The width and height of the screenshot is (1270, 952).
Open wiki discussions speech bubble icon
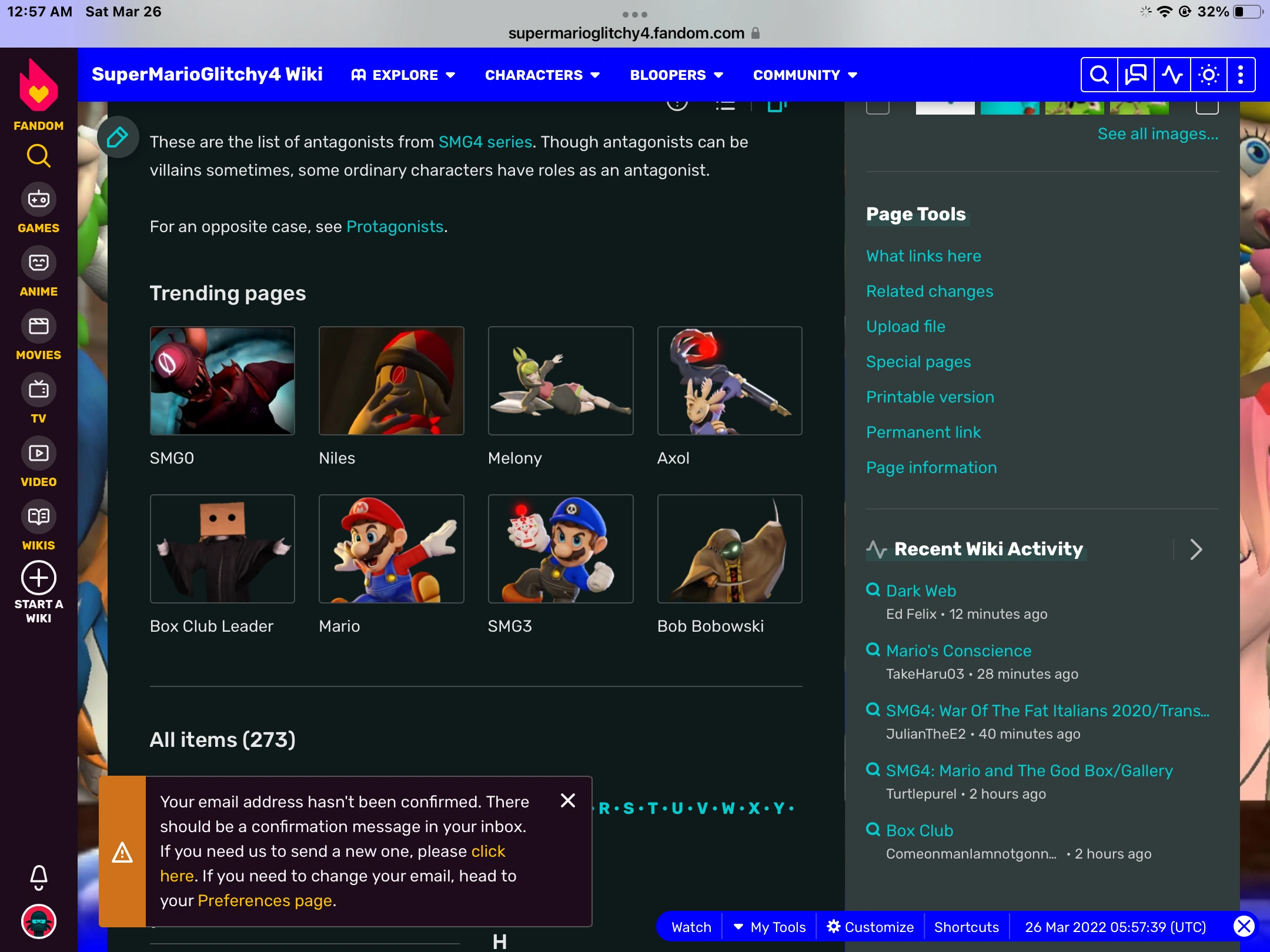pos(1135,75)
